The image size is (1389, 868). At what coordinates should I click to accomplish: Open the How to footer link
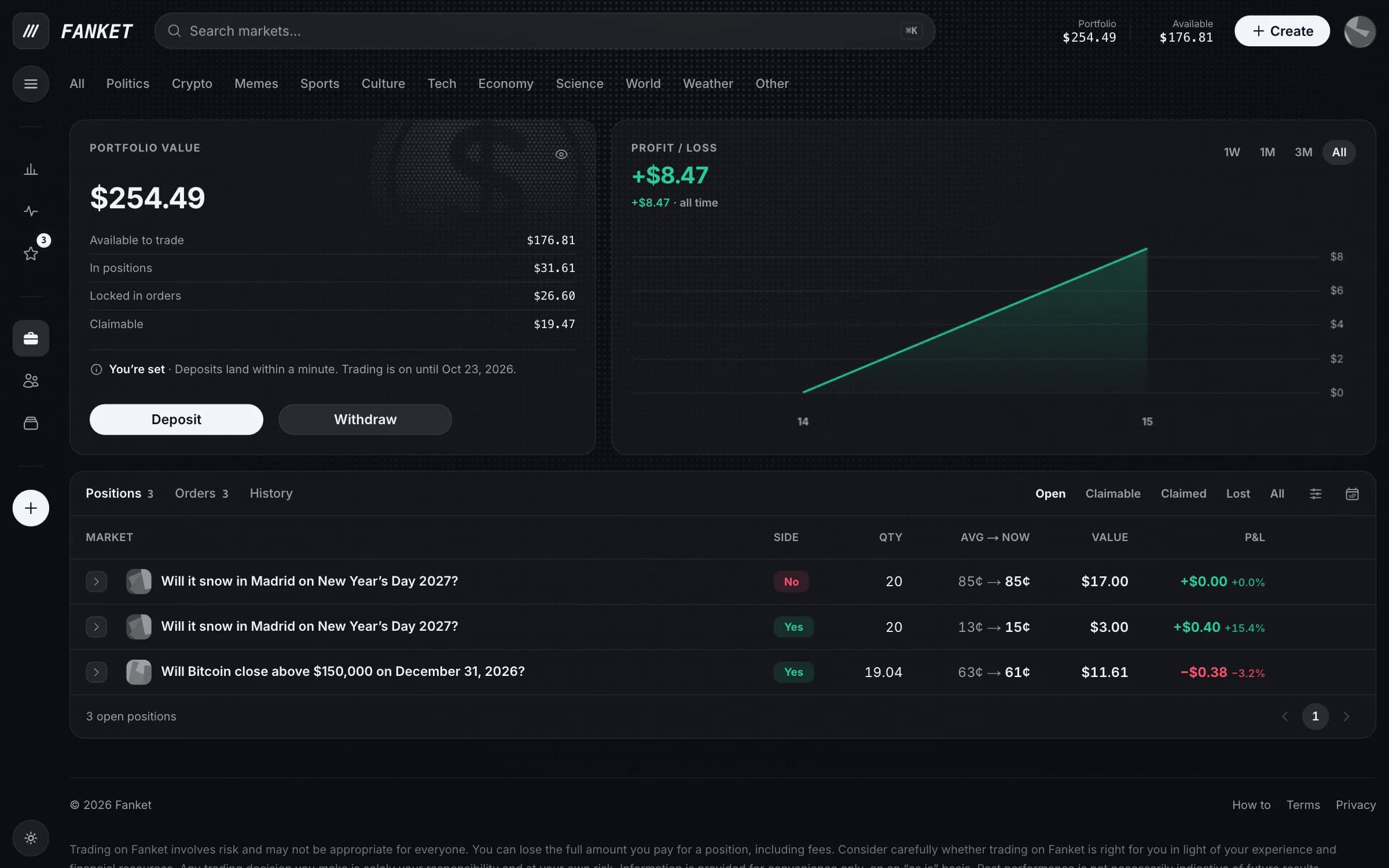click(x=1251, y=805)
